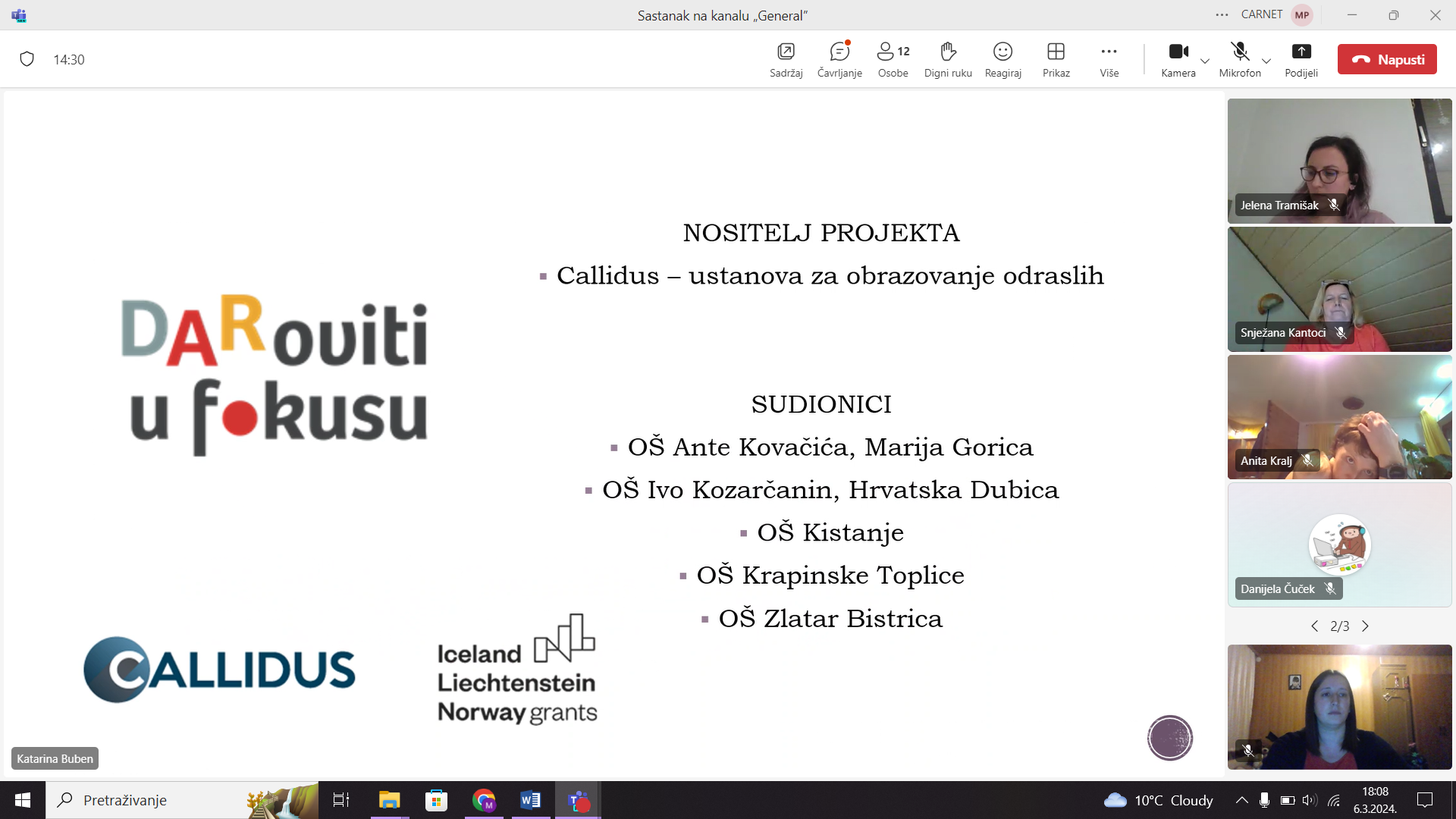Screen dimensions: 1456x819
Task: Select Jelena Tramišak's video thumbnail
Action: (1339, 161)
